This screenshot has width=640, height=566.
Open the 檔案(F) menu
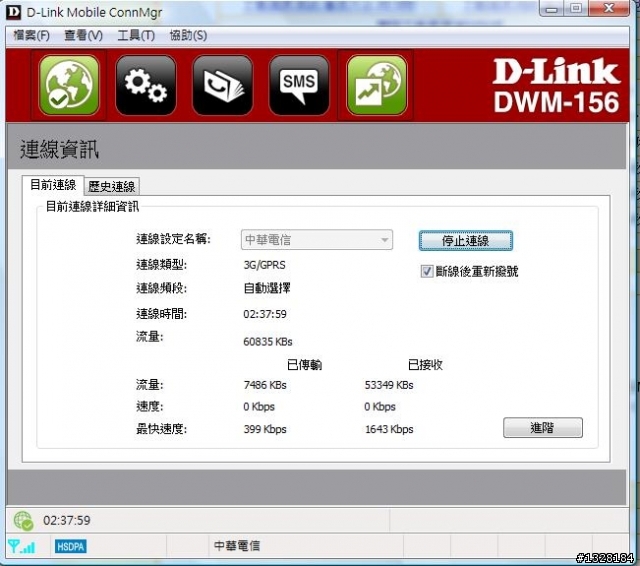[x=31, y=36]
